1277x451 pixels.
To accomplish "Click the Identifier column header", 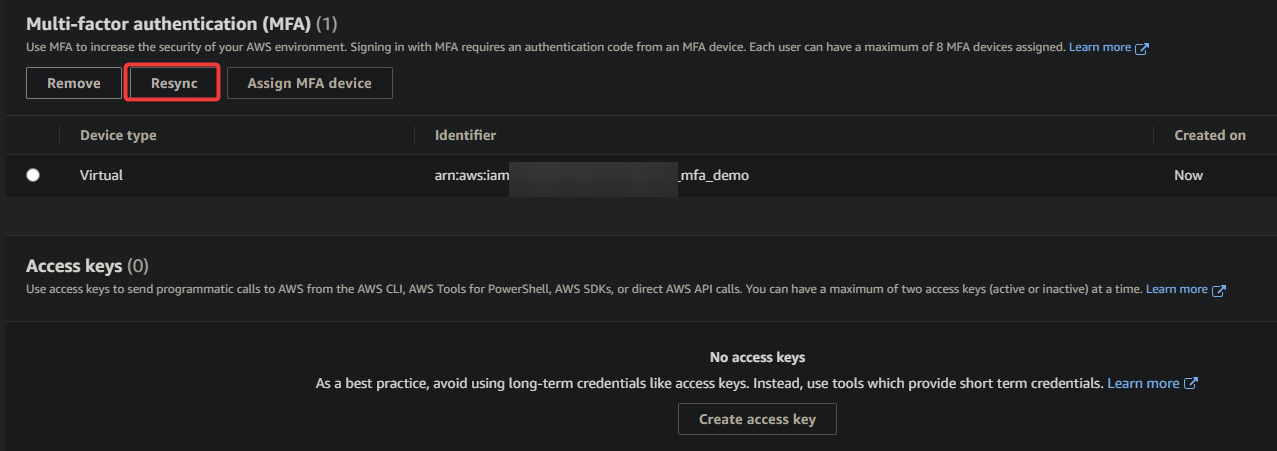I will tap(466, 135).
